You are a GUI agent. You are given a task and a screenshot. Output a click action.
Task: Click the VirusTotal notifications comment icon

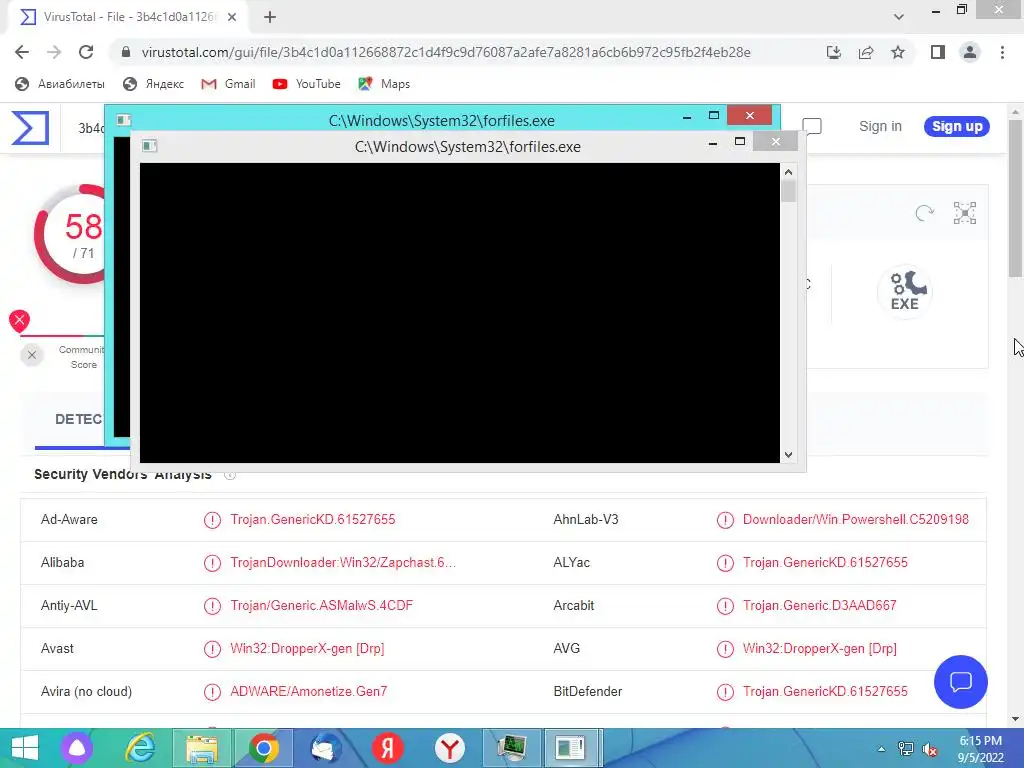[x=812, y=126]
